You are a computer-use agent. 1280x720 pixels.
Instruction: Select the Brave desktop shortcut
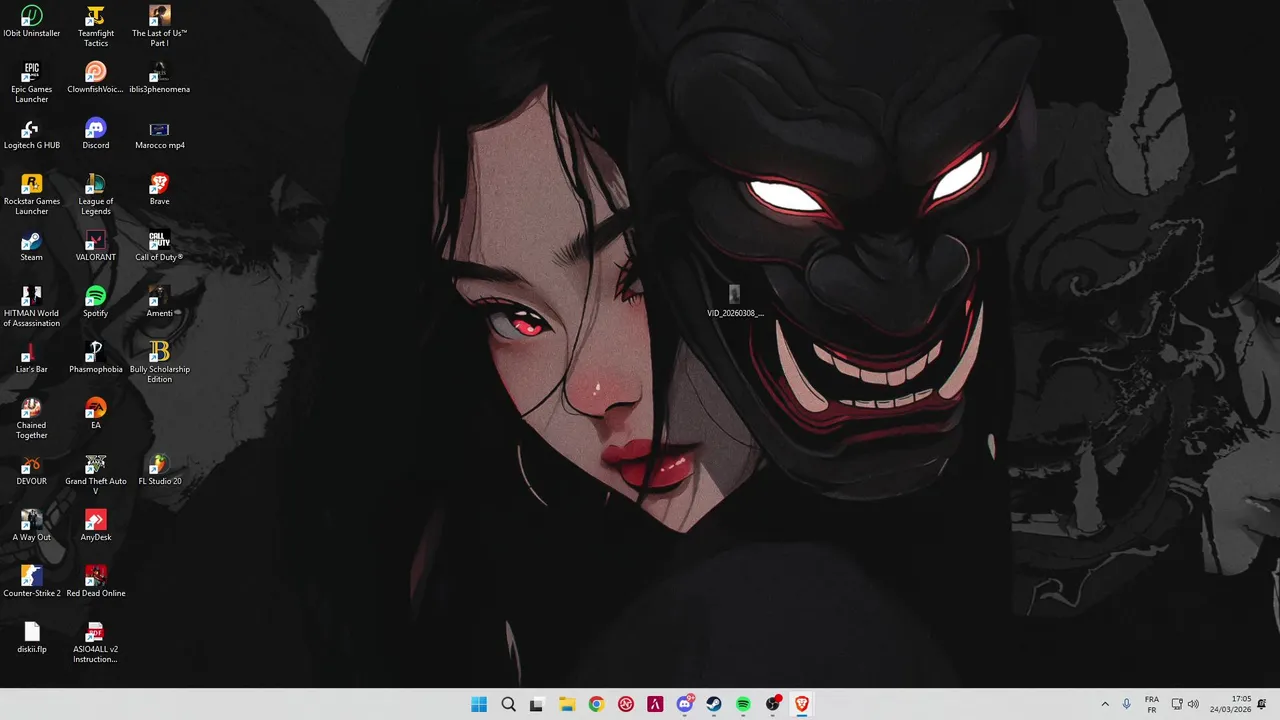coord(160,190)
